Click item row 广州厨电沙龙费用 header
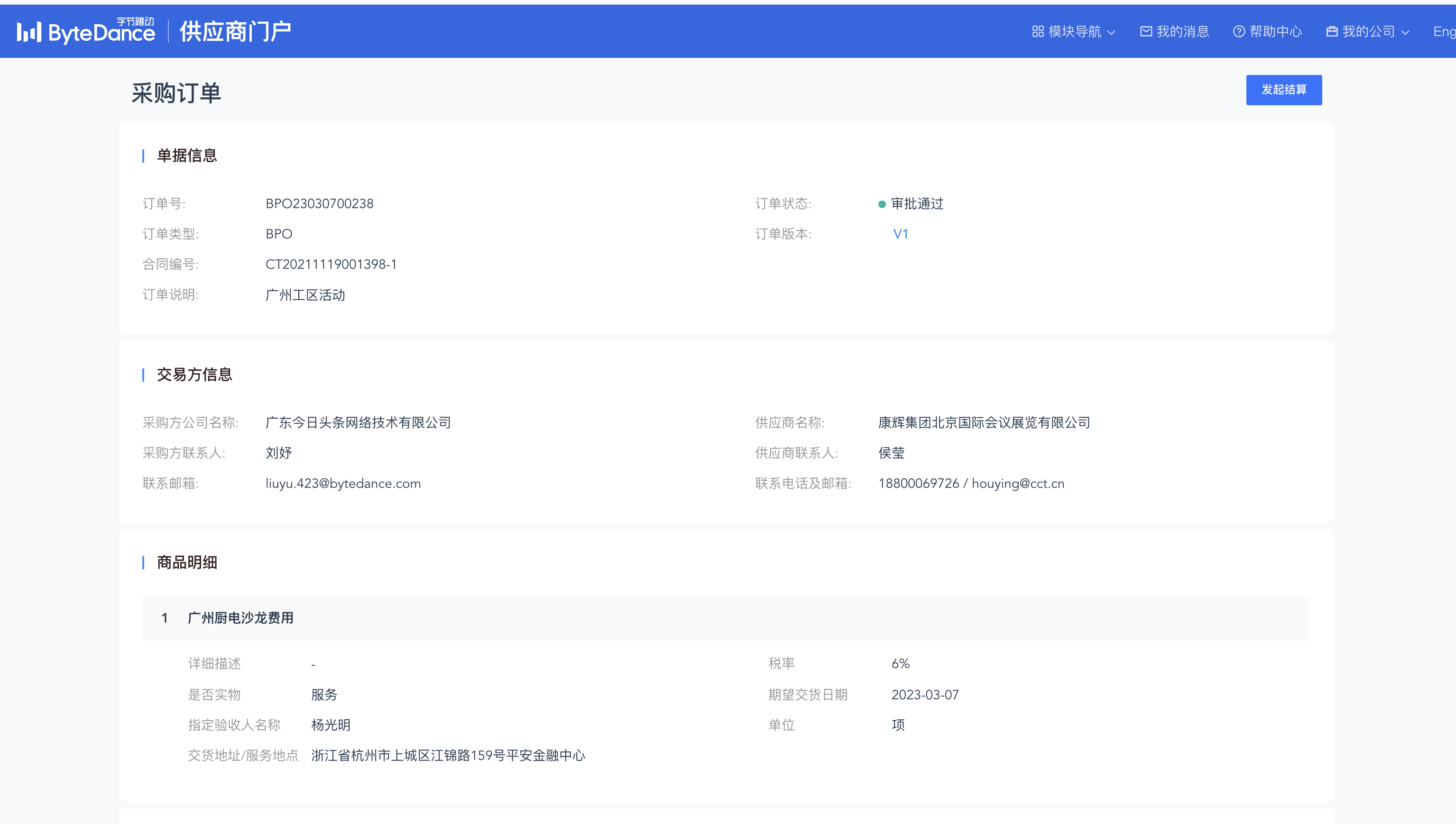The height and width of the screenshot is (824, 1456). (x=240, y=618)
